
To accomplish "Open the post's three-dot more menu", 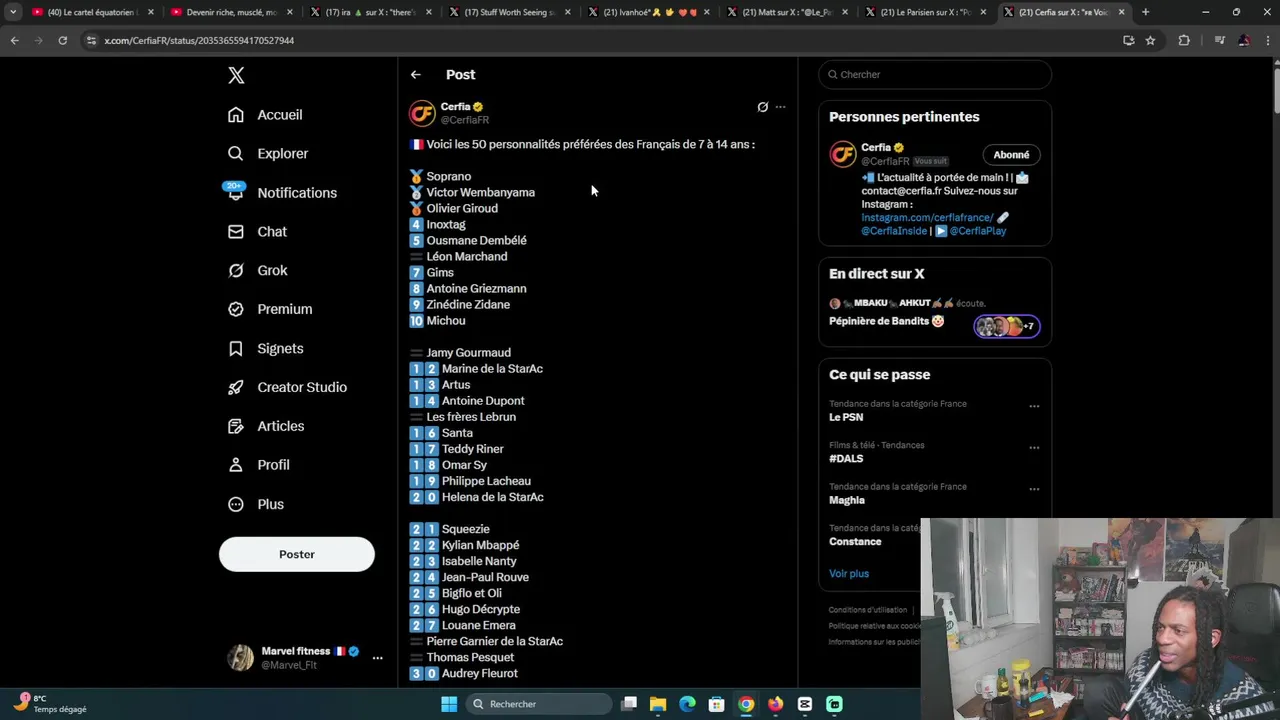I will point(781,107).
